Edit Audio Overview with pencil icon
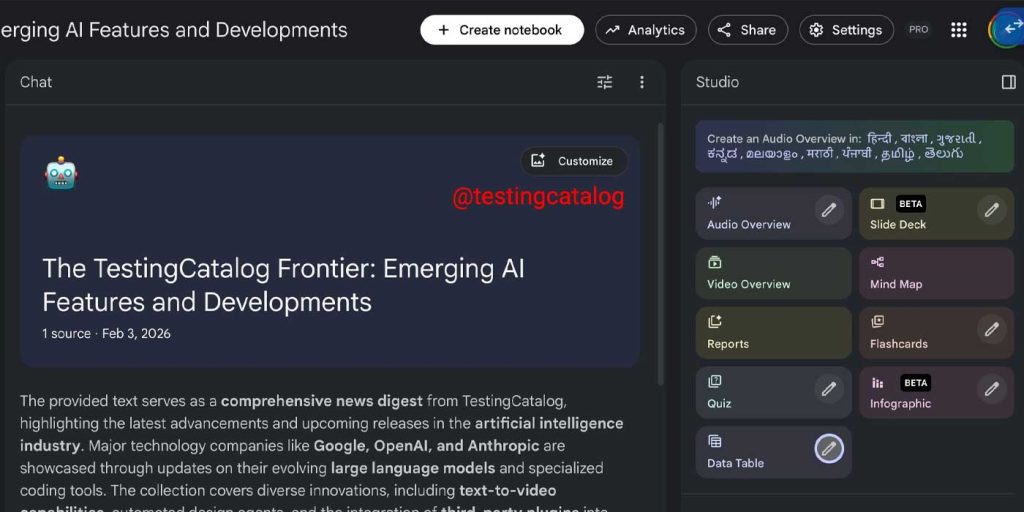This screenshot has height=512, width=1024. point(828,210)
